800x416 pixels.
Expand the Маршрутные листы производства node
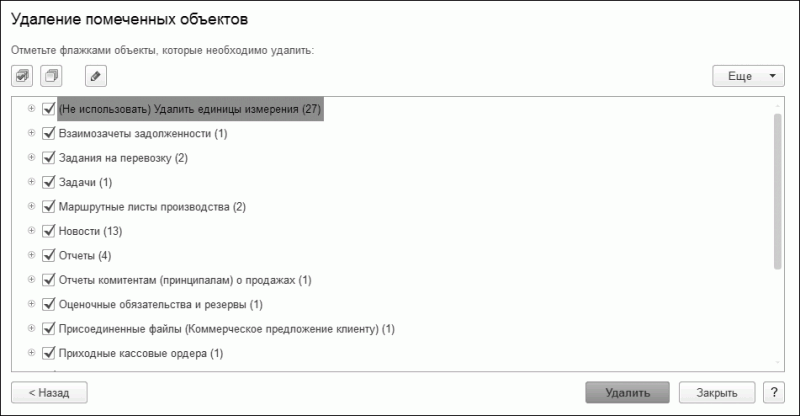coord(32,207)
